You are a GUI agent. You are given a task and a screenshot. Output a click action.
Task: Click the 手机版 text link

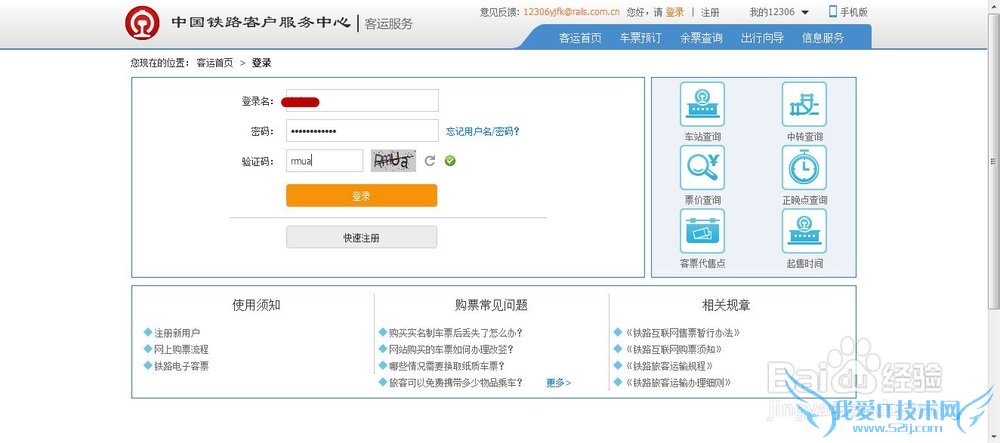(854, 12)
